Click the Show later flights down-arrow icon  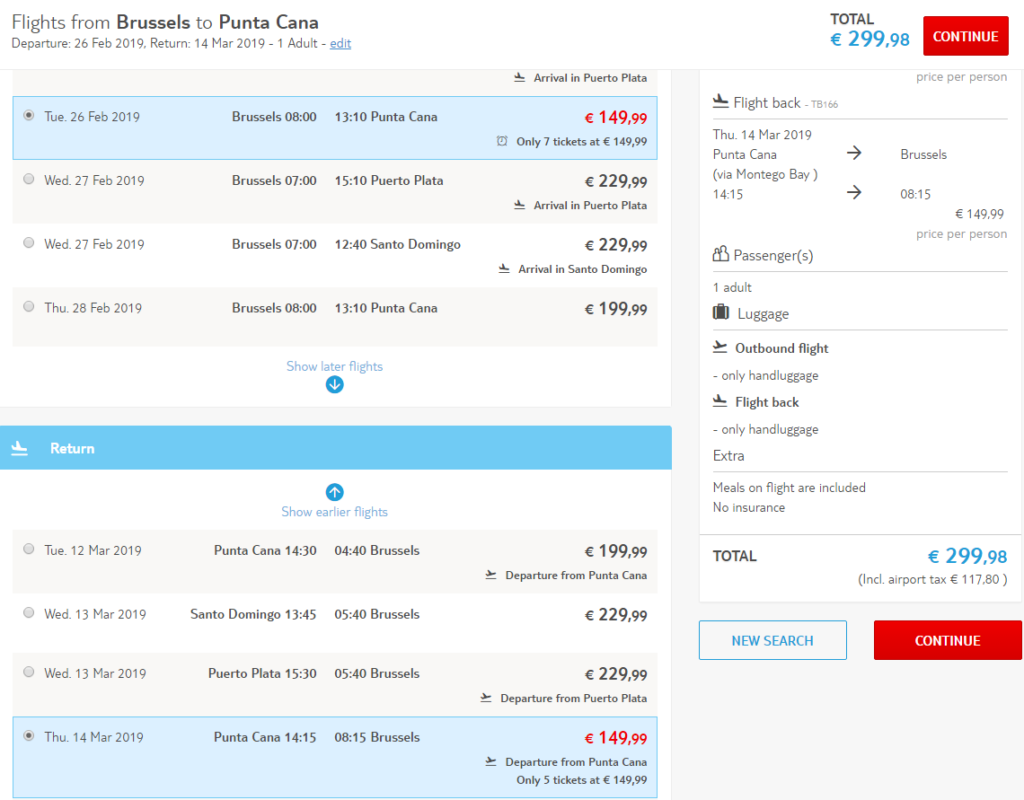[x=334, y=385]
